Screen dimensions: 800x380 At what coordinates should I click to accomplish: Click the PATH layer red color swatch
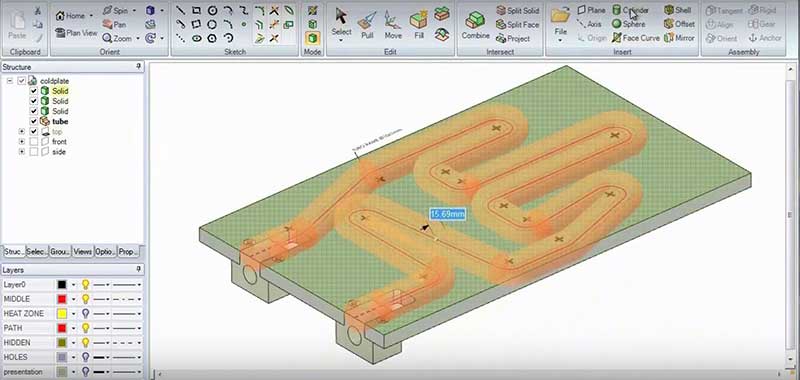pos(62,328)
